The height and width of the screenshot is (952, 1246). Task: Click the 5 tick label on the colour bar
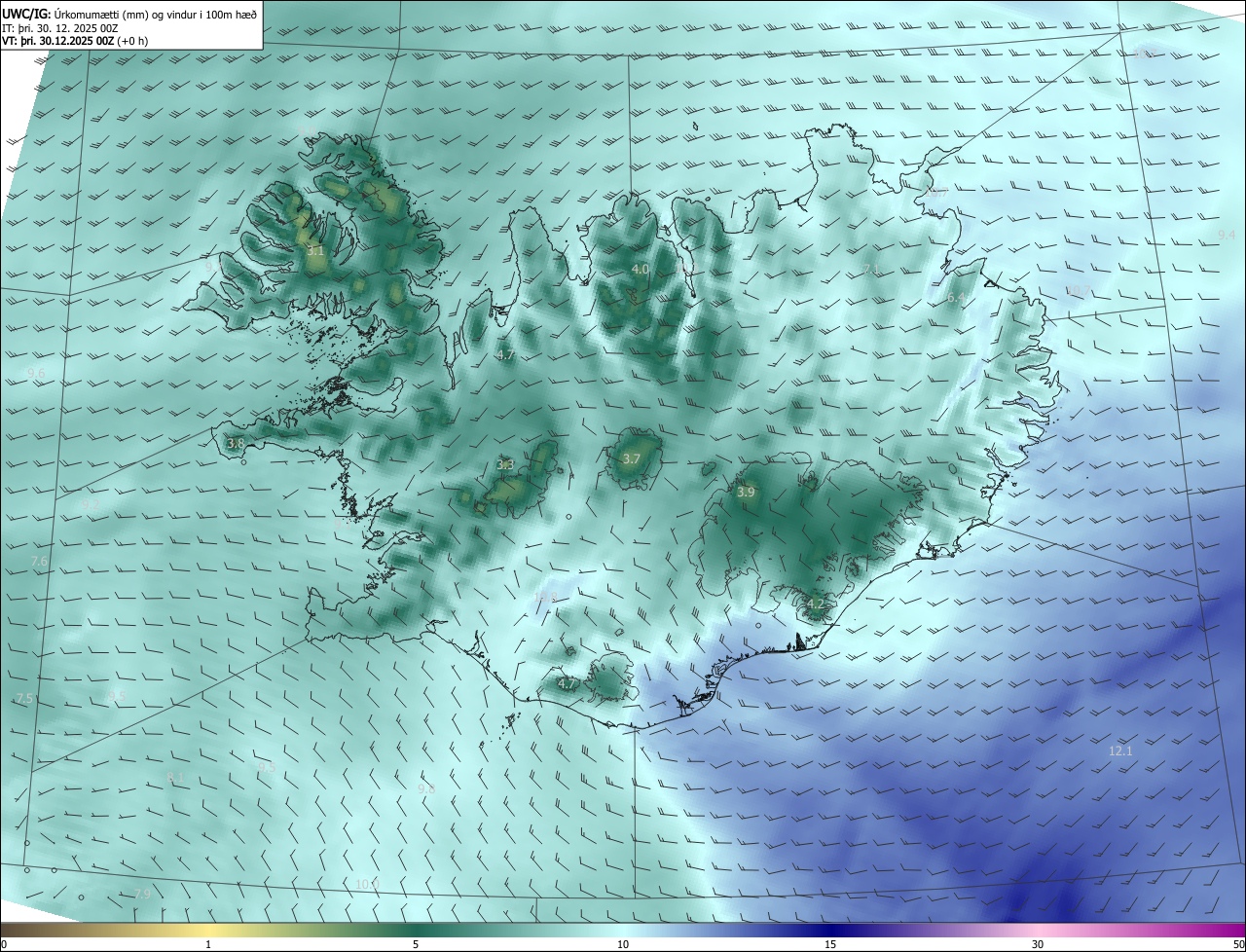click(416, 944)
